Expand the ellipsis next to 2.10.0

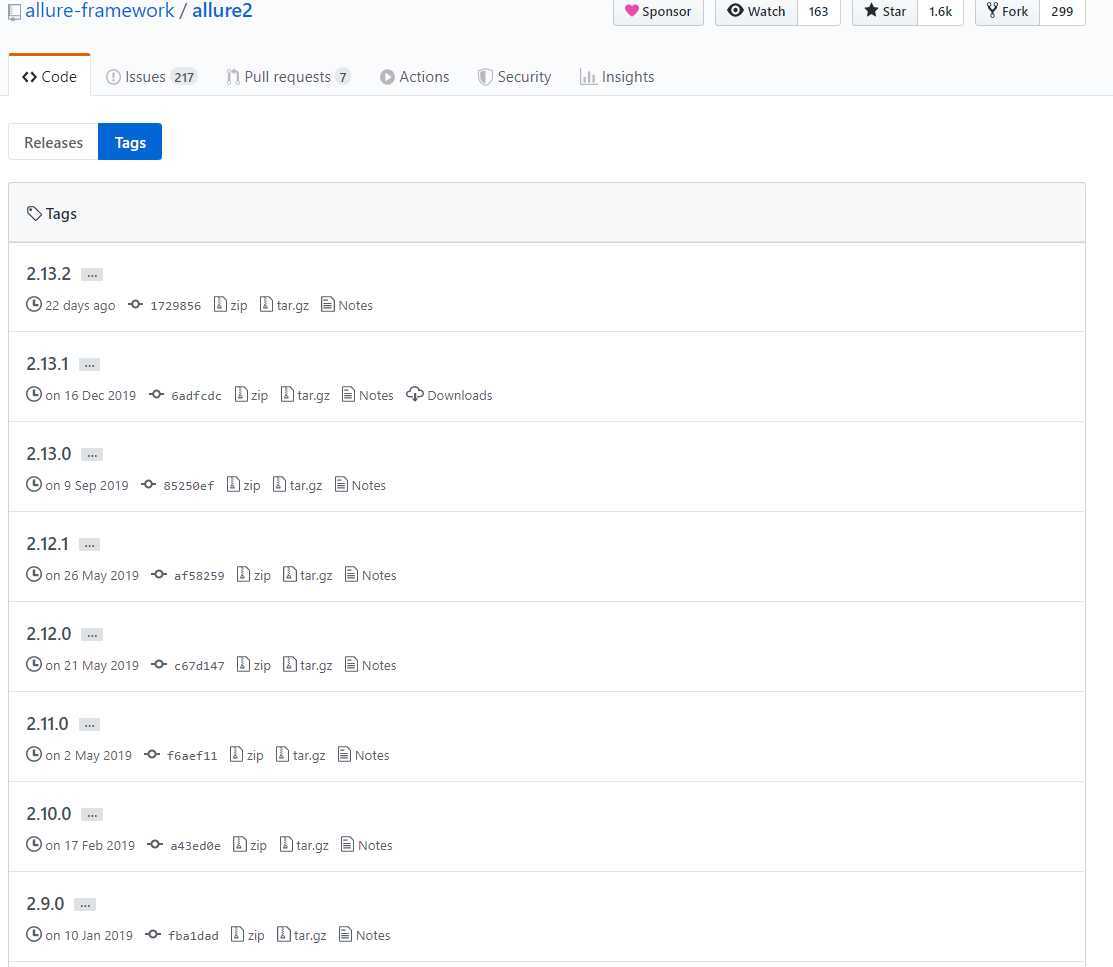pyautogui.click(x=92, y=816)
